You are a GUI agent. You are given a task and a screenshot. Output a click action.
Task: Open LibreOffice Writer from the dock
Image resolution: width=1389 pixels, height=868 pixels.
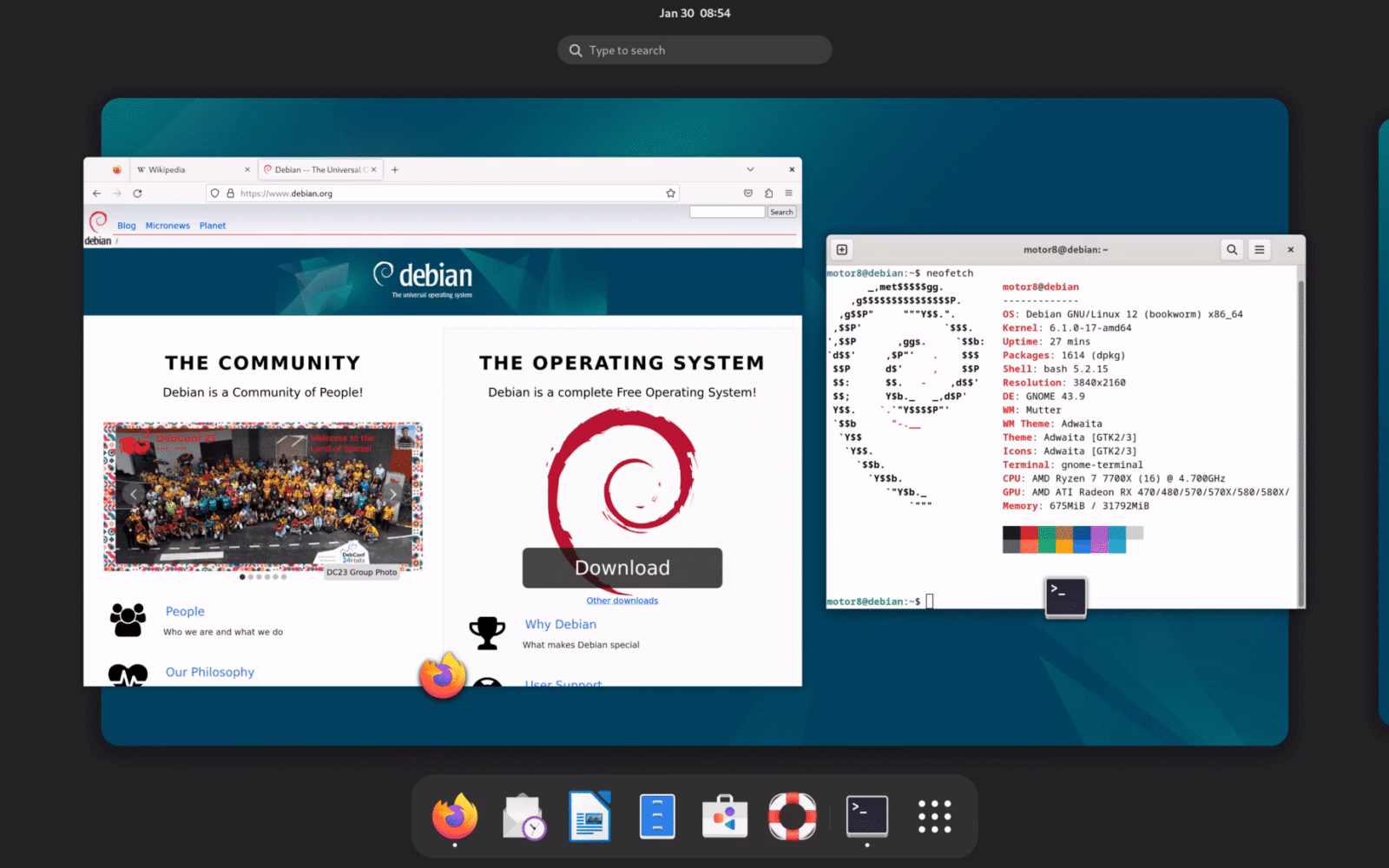pyautogui.click(x=590, y=817)
